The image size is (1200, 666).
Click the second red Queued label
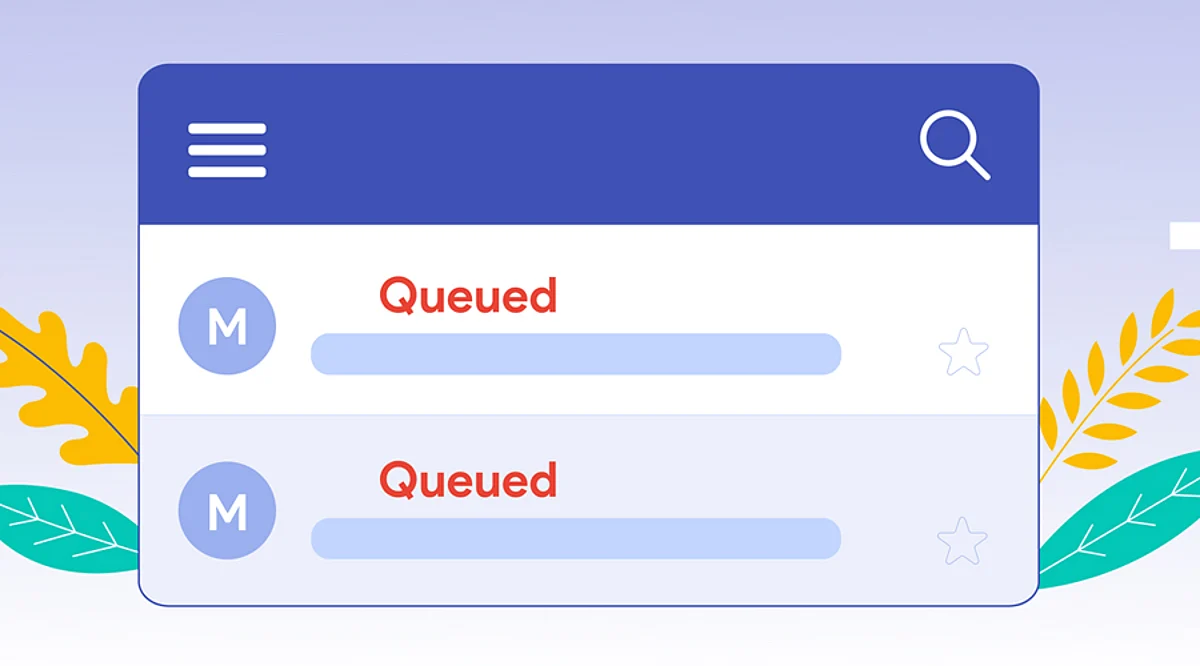coord(468,480)
